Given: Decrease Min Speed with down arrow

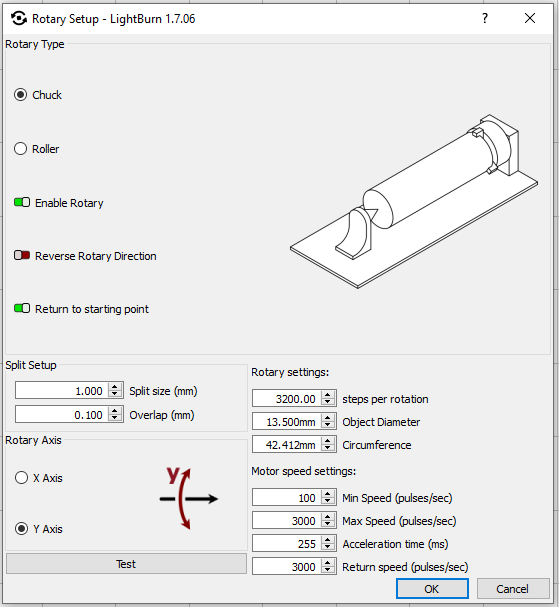Looking at the screenshot, I should [x=328, y=502].
